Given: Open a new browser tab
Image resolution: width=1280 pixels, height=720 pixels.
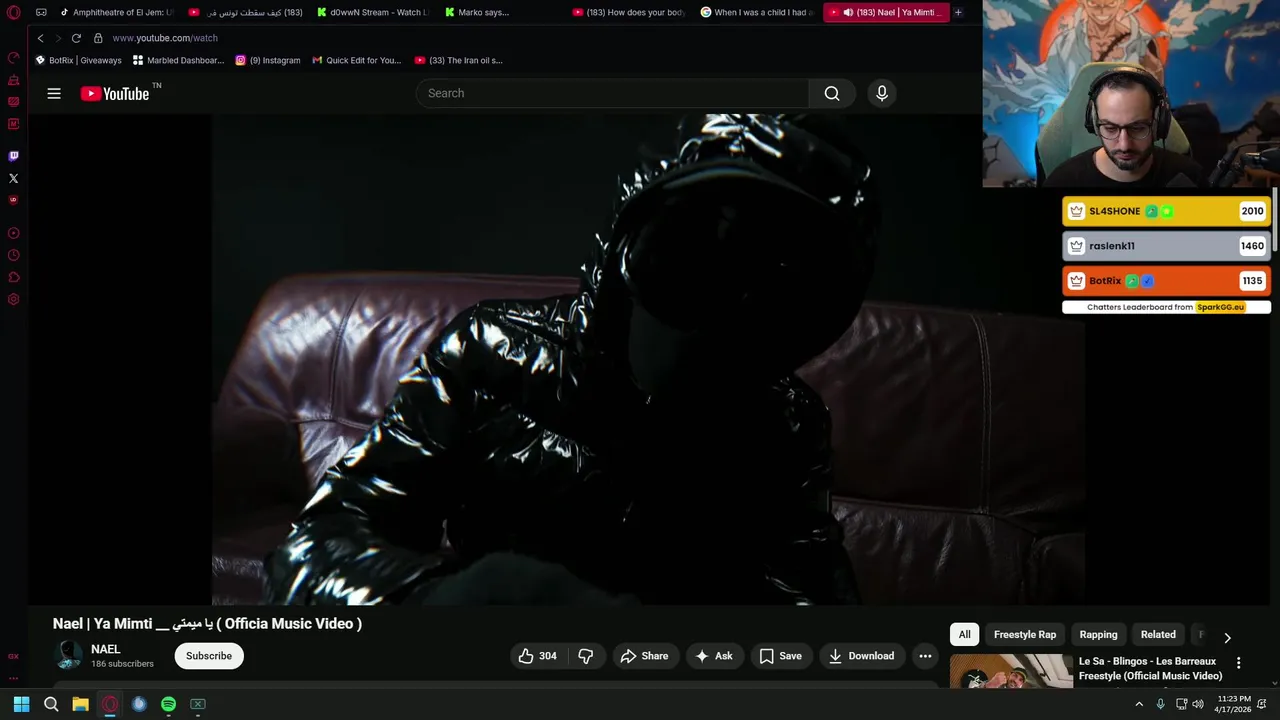Looking at the screenshot, I should click(958, 12).
